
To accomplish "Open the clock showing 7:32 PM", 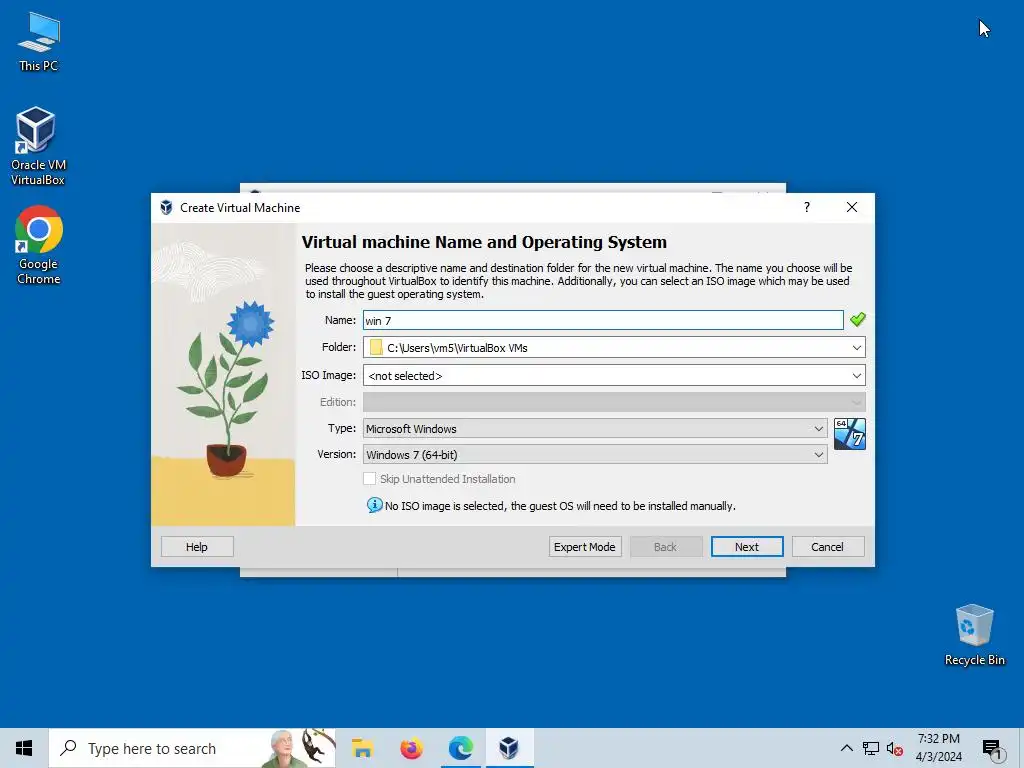I will (938, 748).
